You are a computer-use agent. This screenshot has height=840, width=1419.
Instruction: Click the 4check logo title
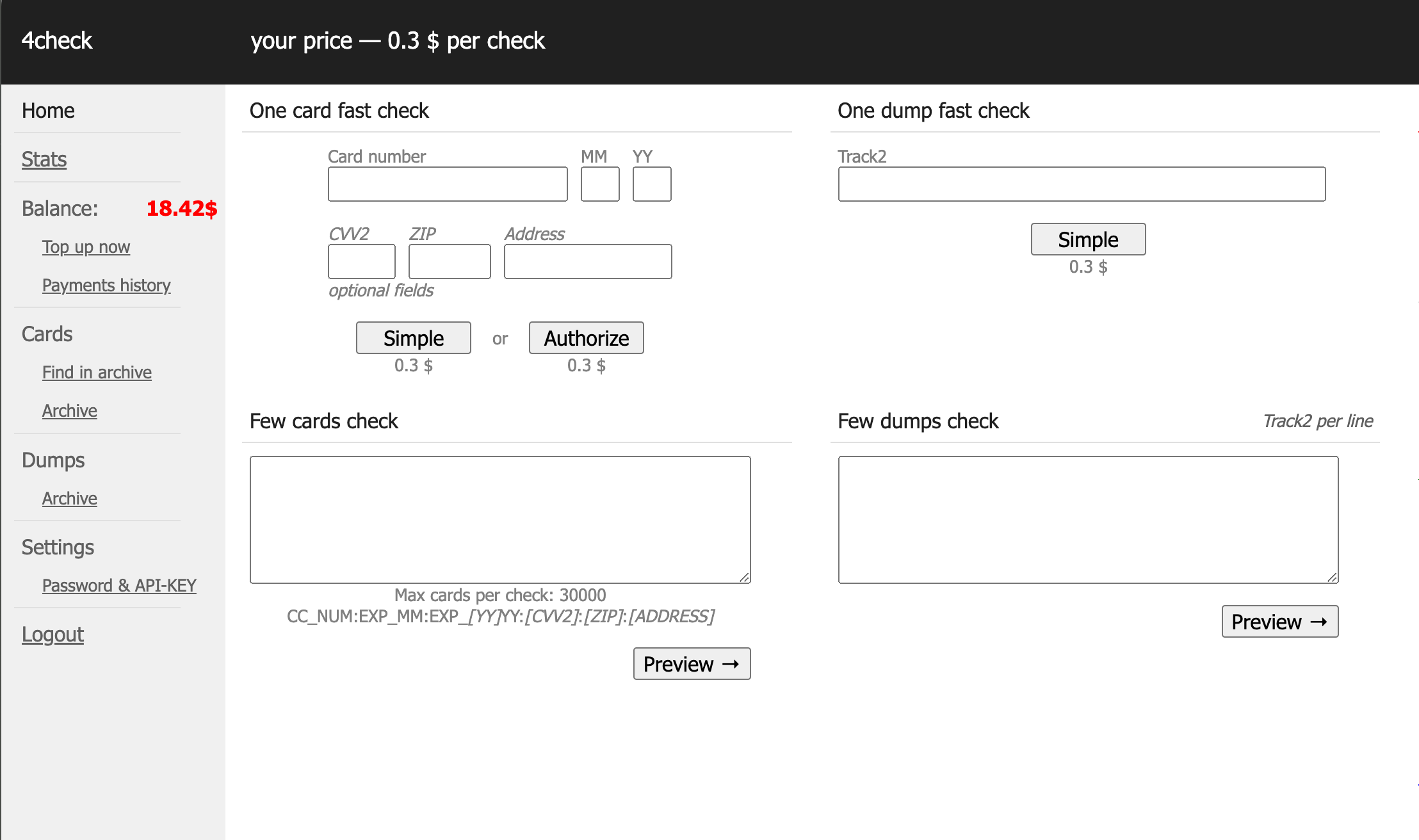pyautogui.click(x=57, y=41)
